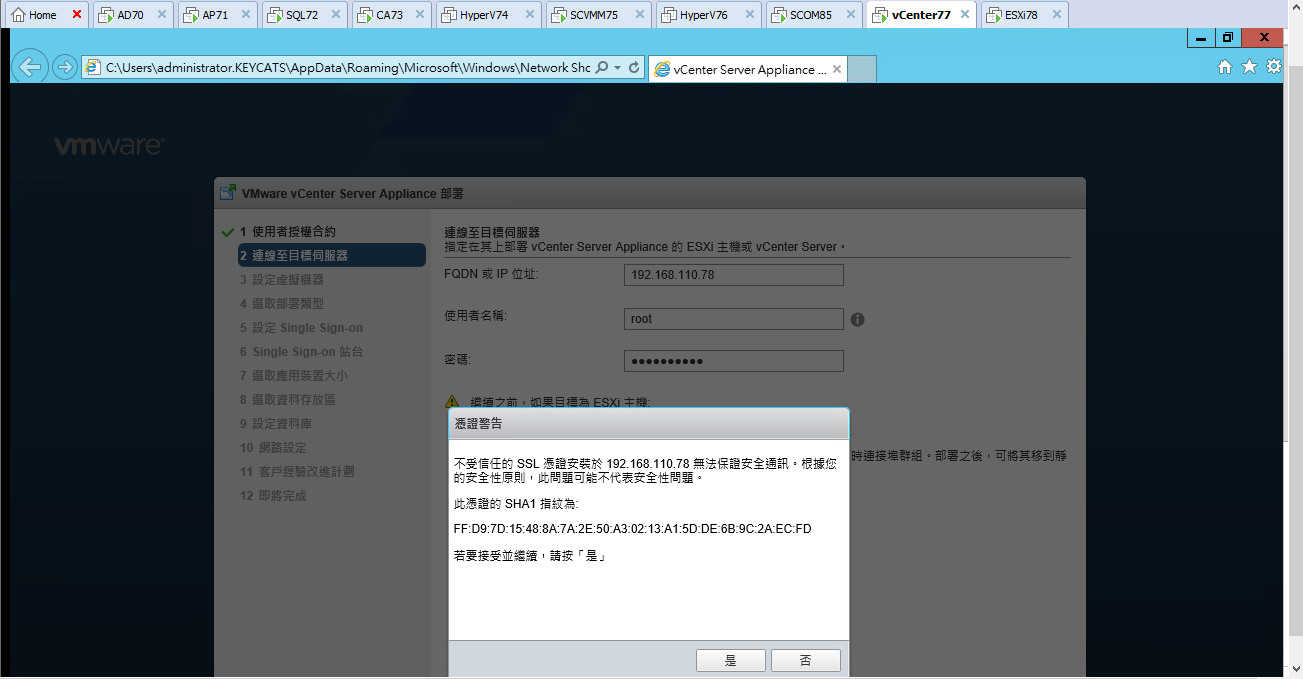Viewport: 1303px width, 679px height.
Task: Select step 2 連線至目標伺服器
Action: [331, 255]
